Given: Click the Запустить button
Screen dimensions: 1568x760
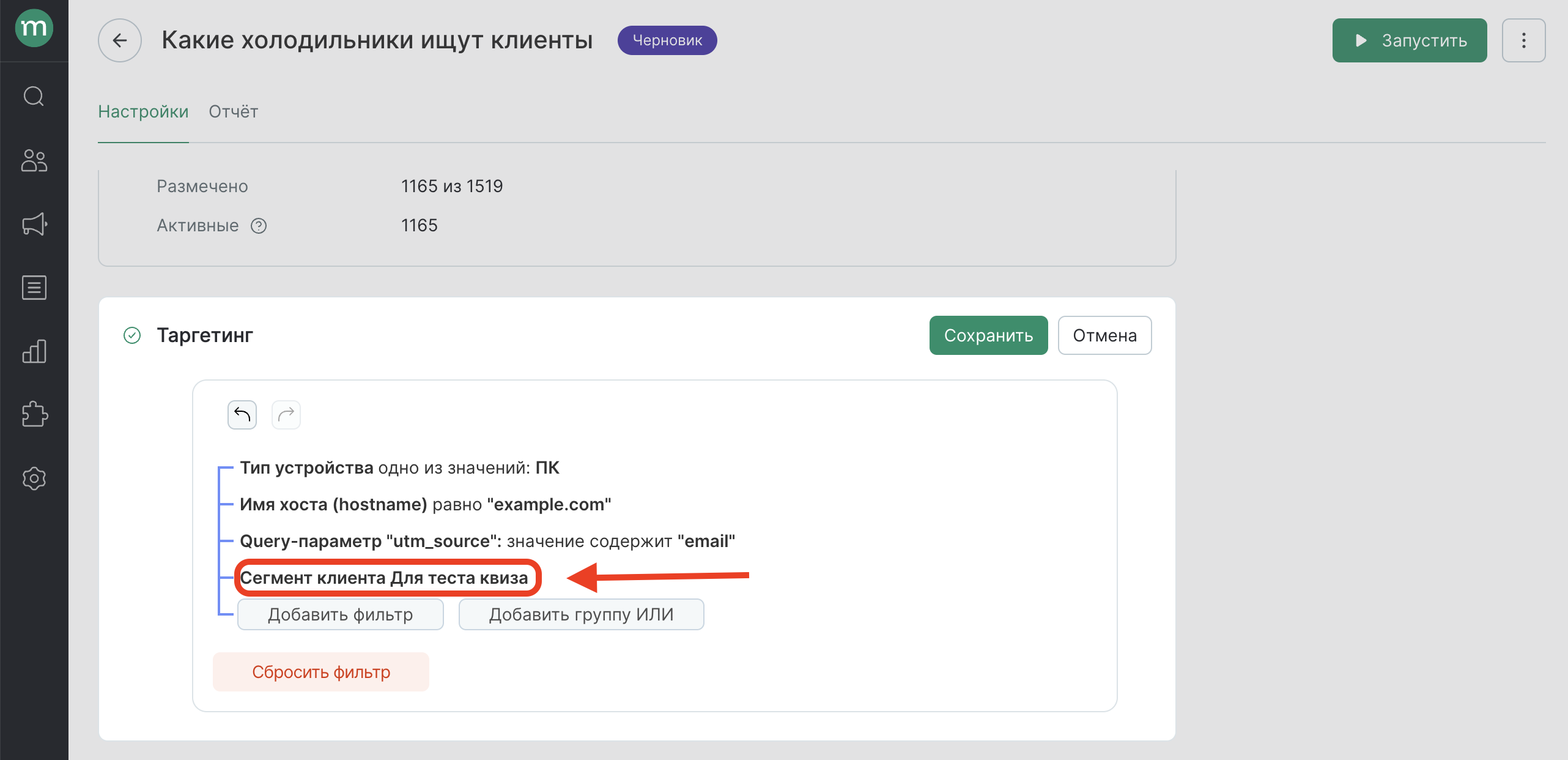Looking at the screenshot, I should (1410, 40).
